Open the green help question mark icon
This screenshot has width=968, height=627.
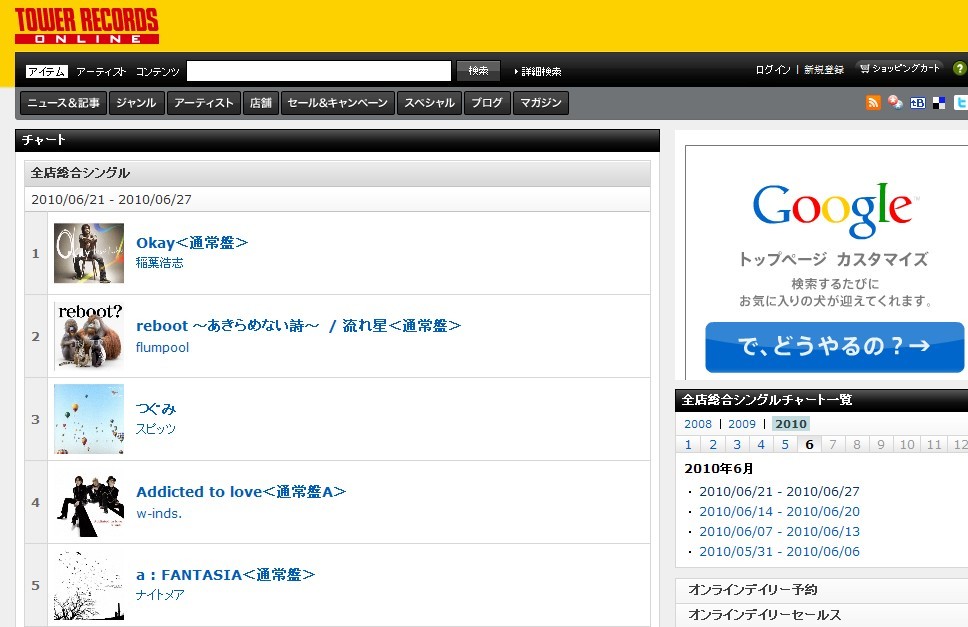point(960,69)
